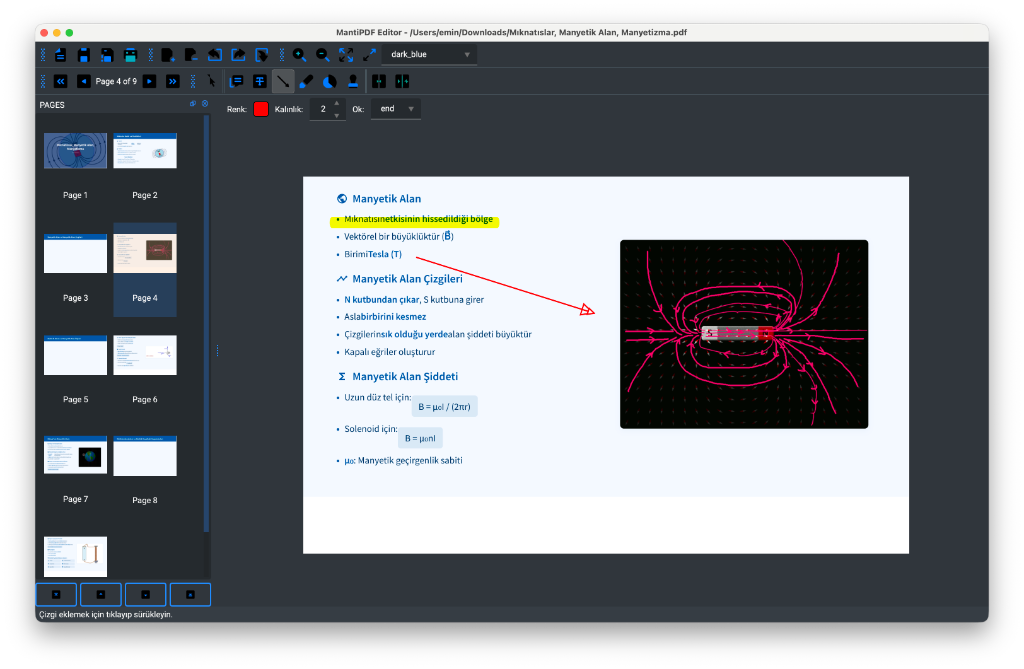Open the dark_blue theme dropdown
Viewport: 1024px width, 669px height.
click(430, 53)
